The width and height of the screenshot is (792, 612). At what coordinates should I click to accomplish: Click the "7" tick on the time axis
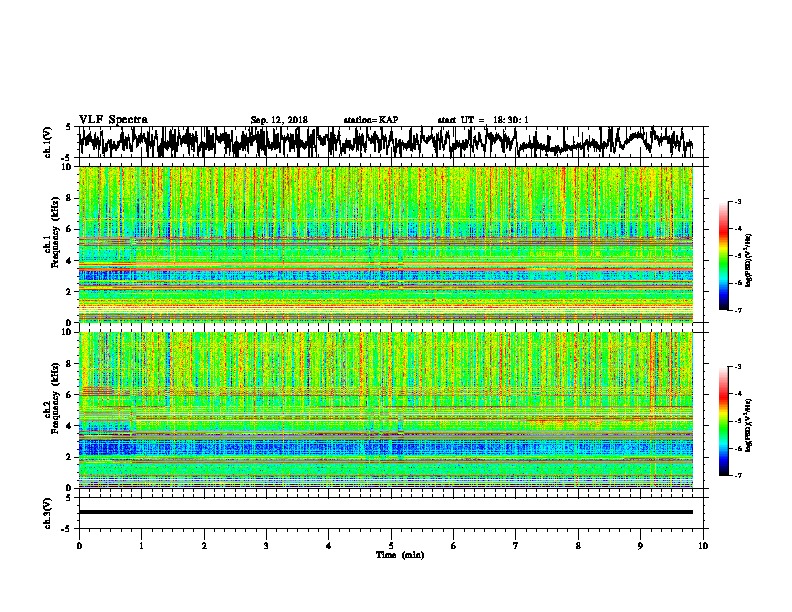click(x=516, y=546)
